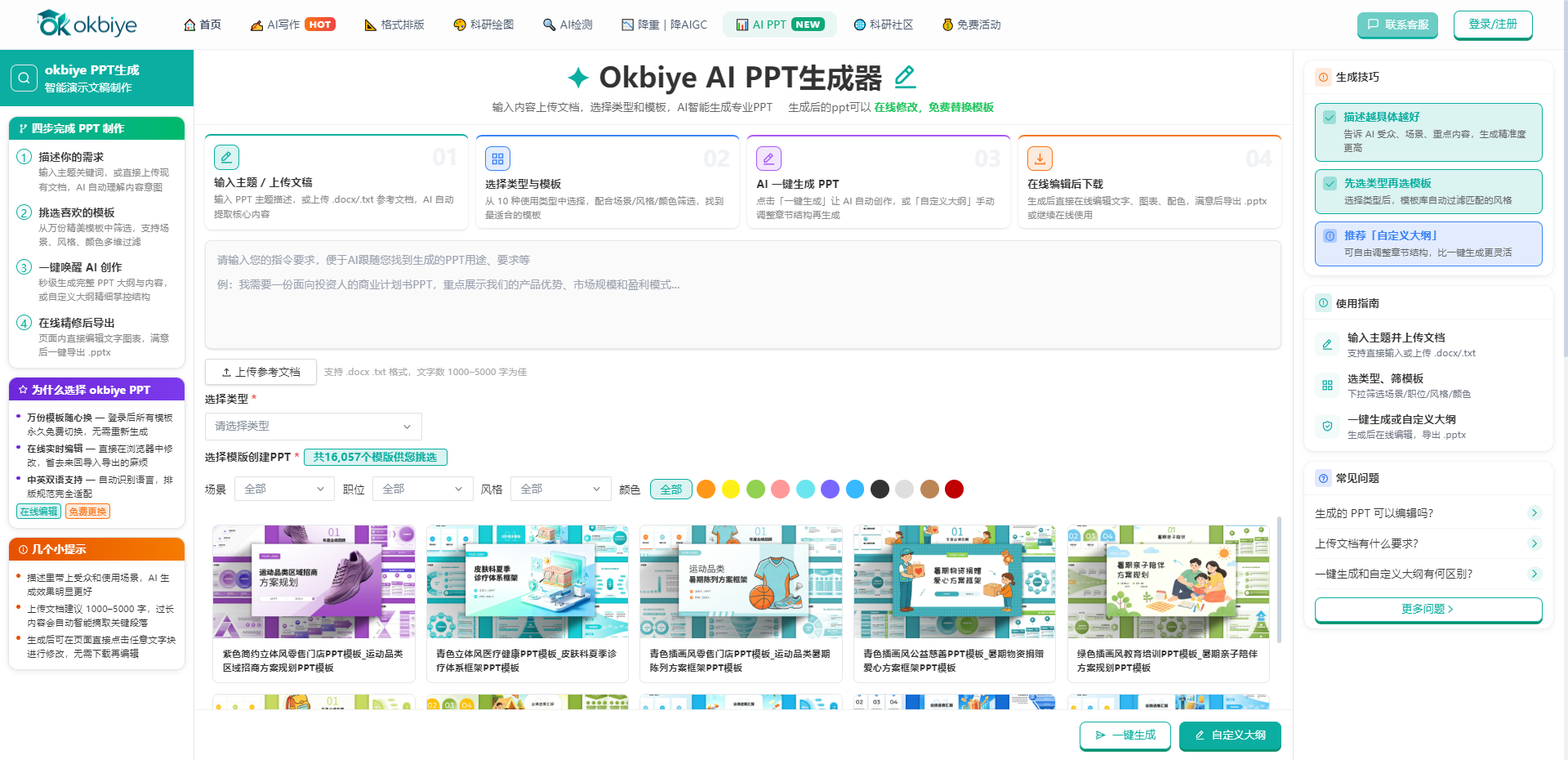1568x760 pixels.
Task: Select the AI PPT nav tab
Action: pyautogui.click(x=779, y=25)
